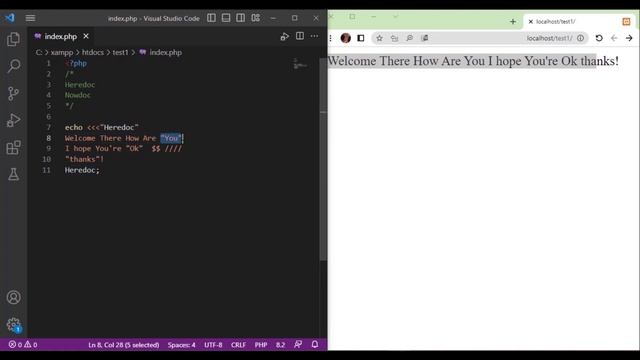Open editor More Actions ellipsis

point(314,36)
